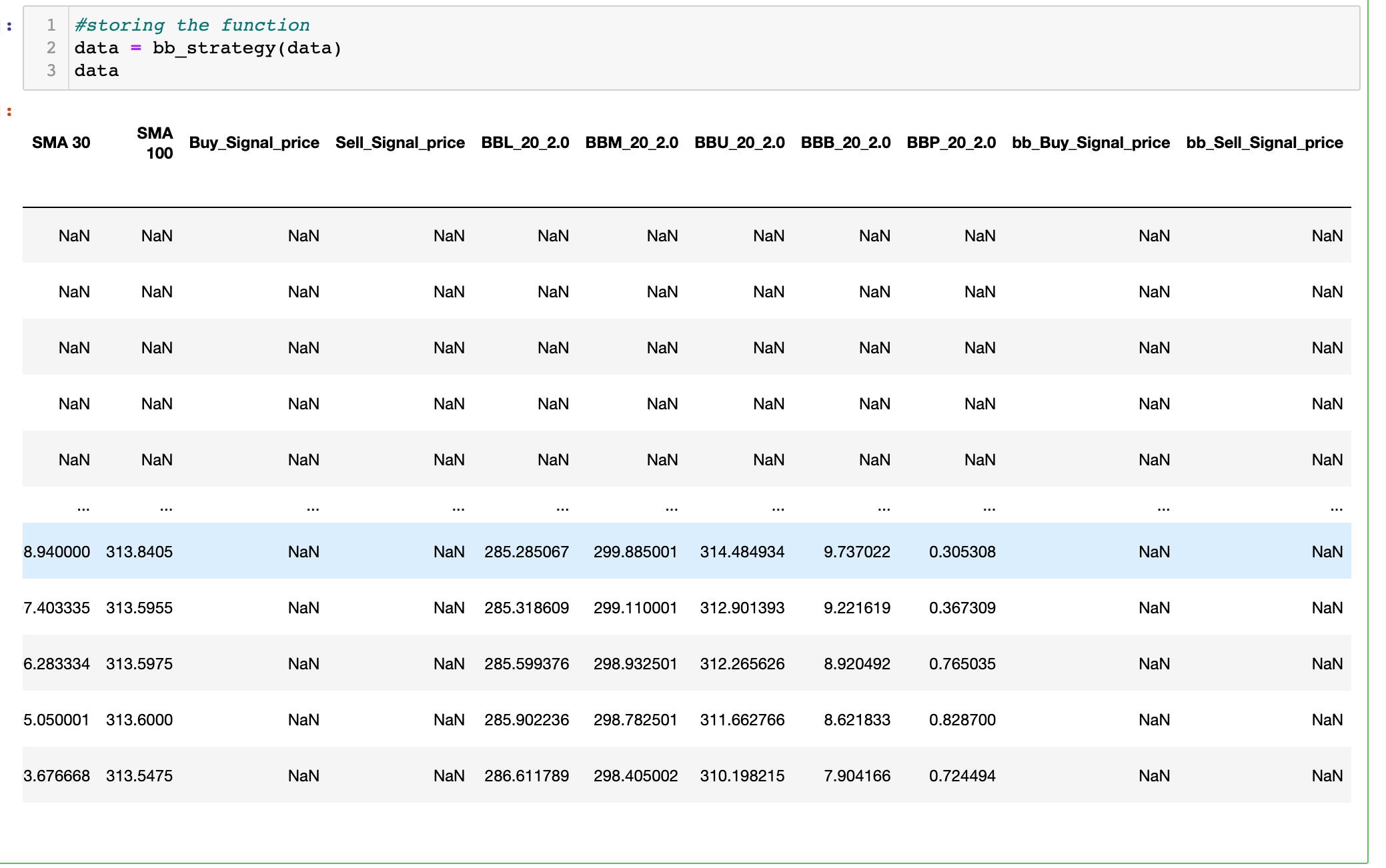Click the BBM value 298.932501
The image size is (1386, 868).
[x=636, y=664]
